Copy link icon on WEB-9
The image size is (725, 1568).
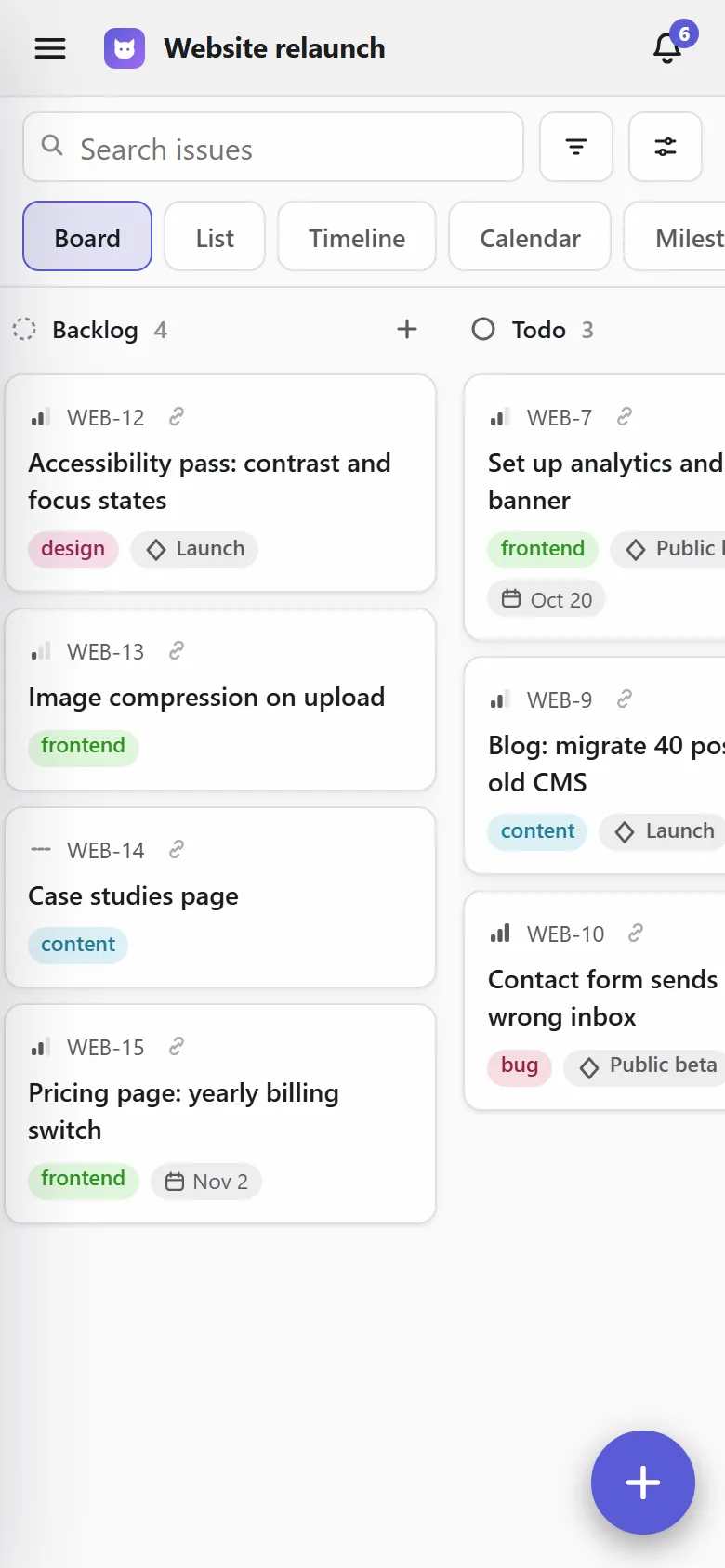625,699
